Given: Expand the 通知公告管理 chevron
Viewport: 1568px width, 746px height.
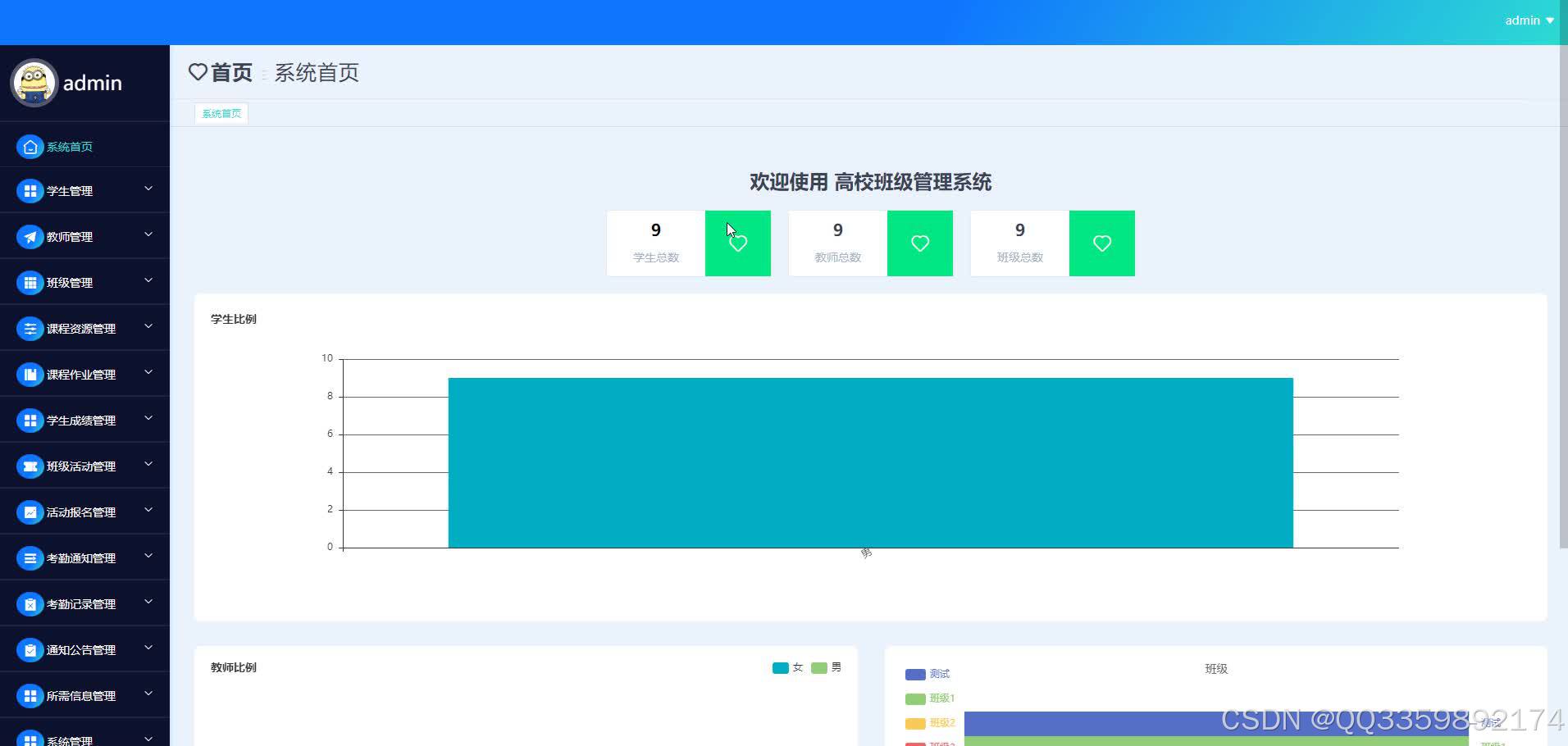Looking at the screenshot, I should click(x=148, y=648).
